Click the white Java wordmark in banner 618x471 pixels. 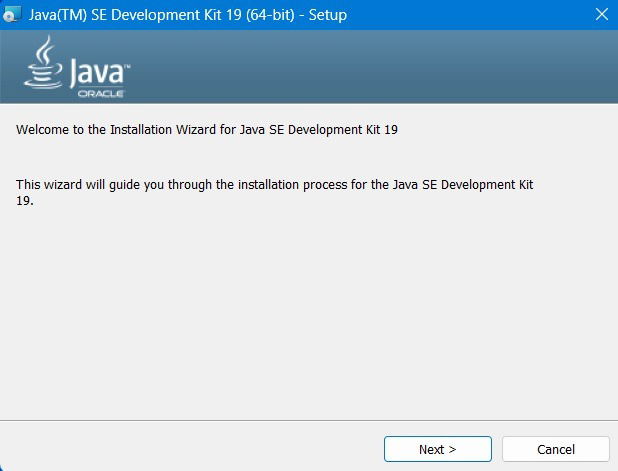96,72
